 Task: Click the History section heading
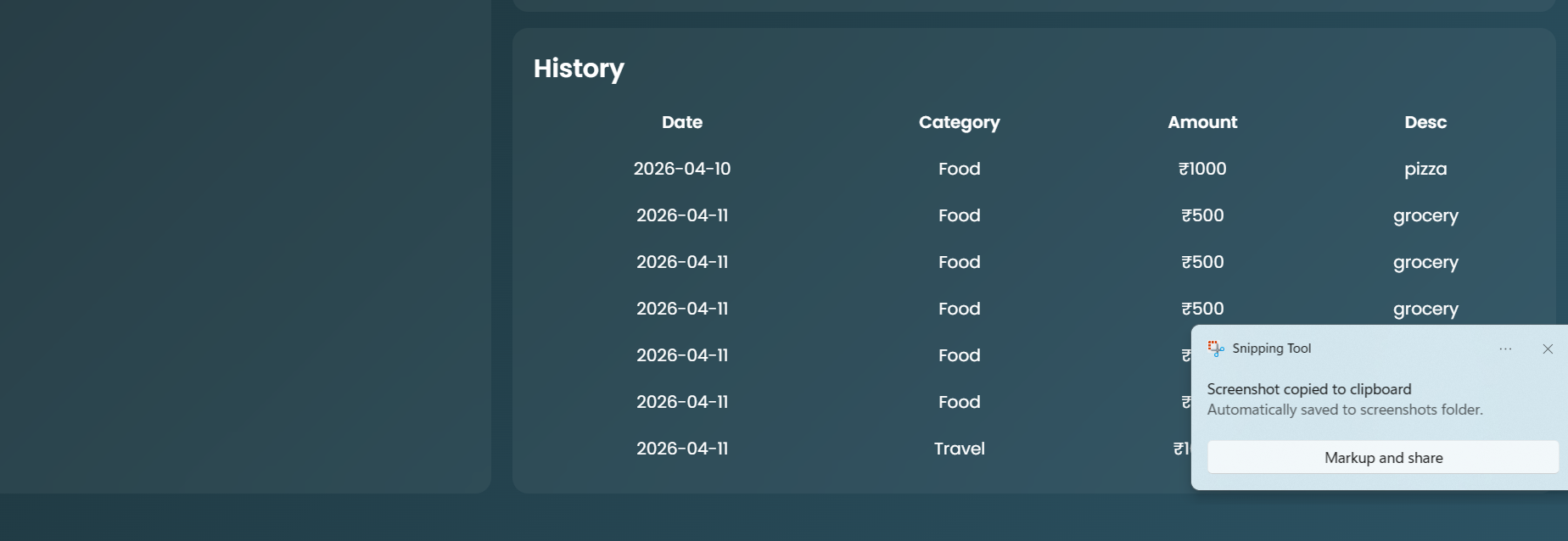(579, 69)
